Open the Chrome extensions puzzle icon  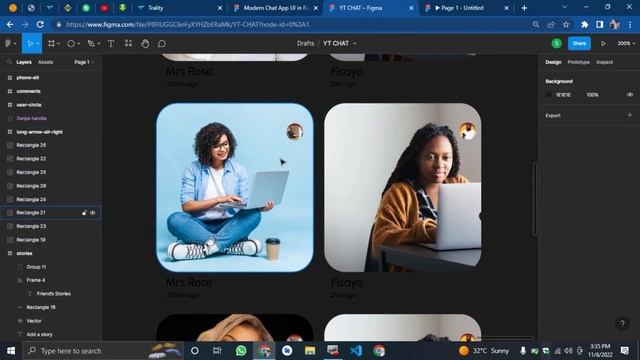pyautogui.click(x=584, y=24)
